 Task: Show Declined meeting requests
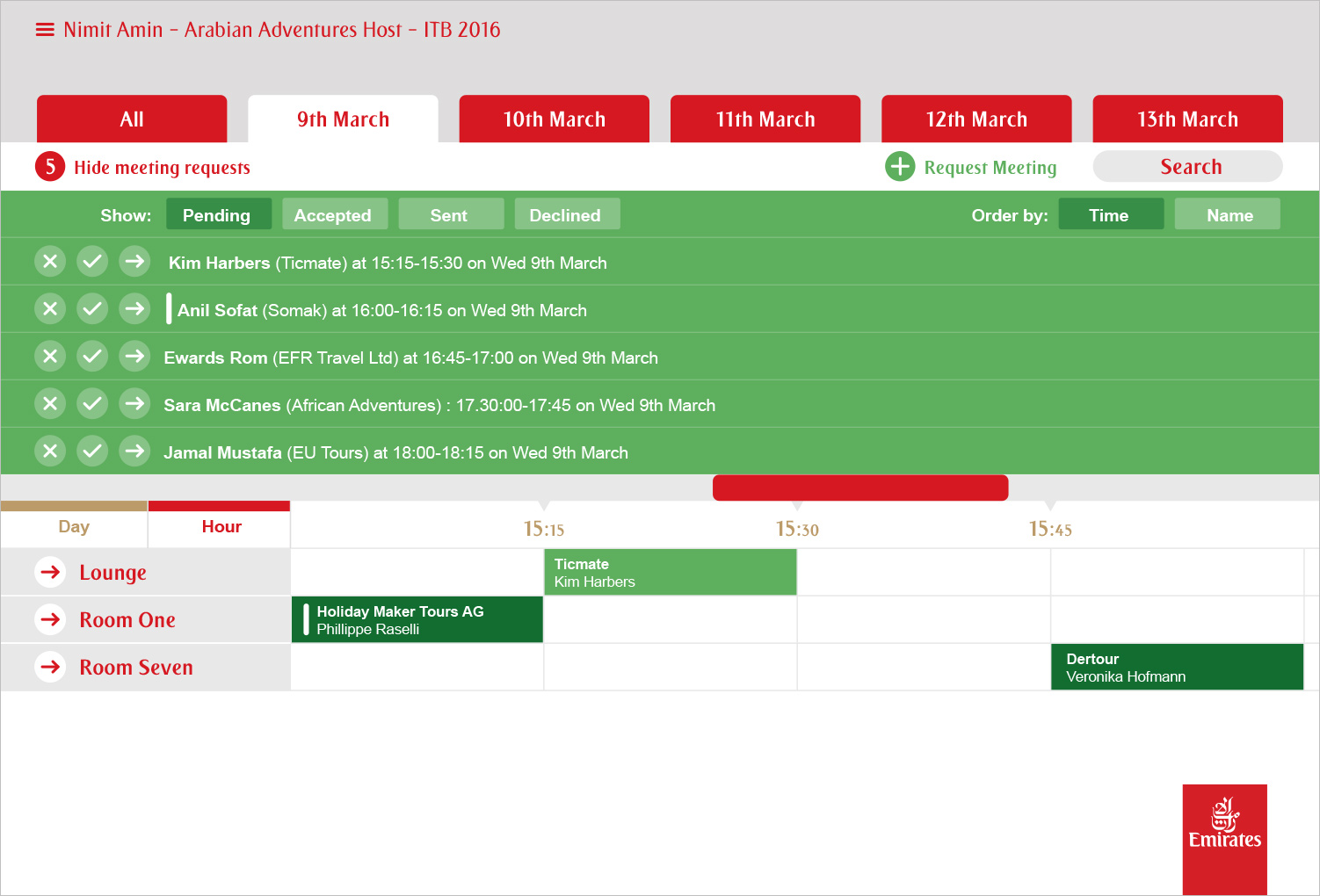pos(567,214)
